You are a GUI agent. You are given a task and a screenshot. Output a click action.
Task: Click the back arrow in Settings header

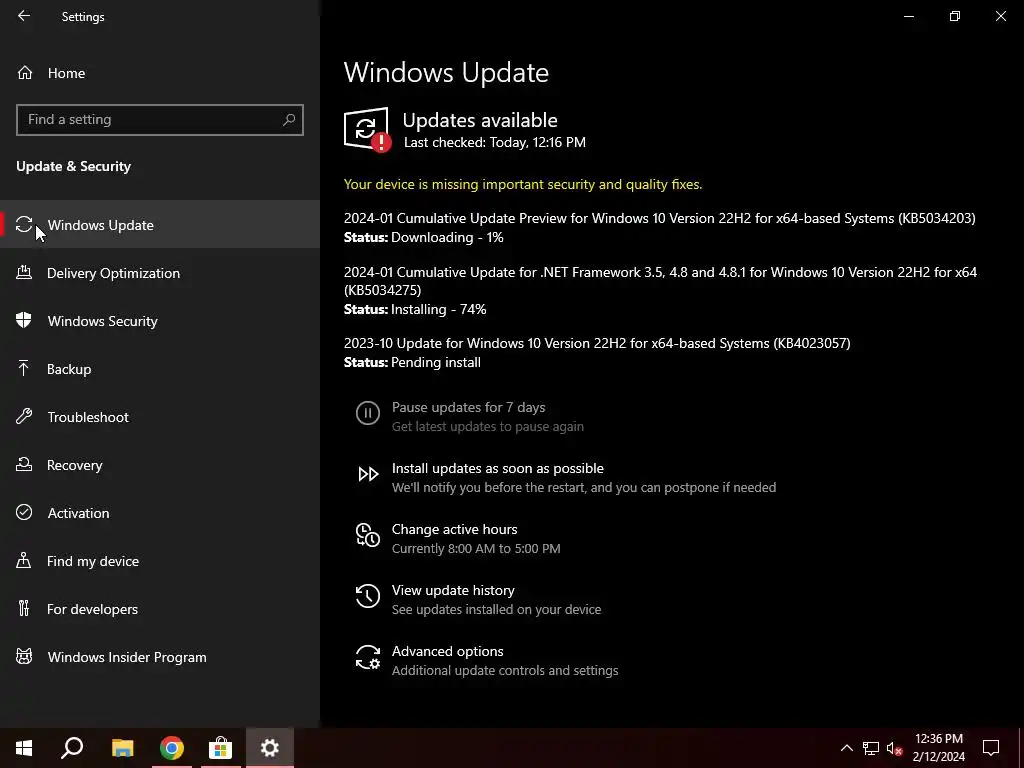(x=24, y=16)
